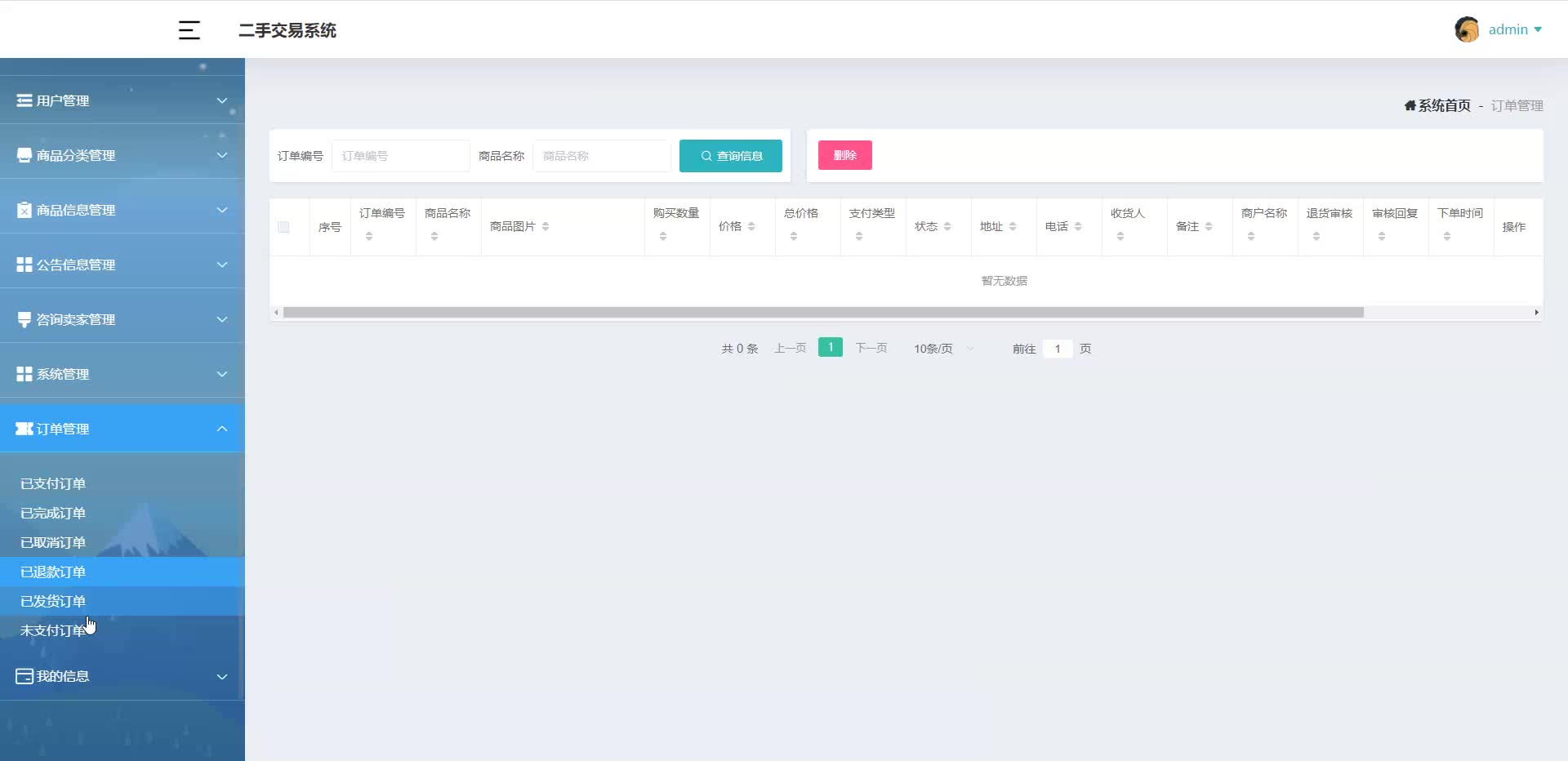Sort by 下单时间 column arrows
The image size is (1568, 761).
[x=1447, y=236]
